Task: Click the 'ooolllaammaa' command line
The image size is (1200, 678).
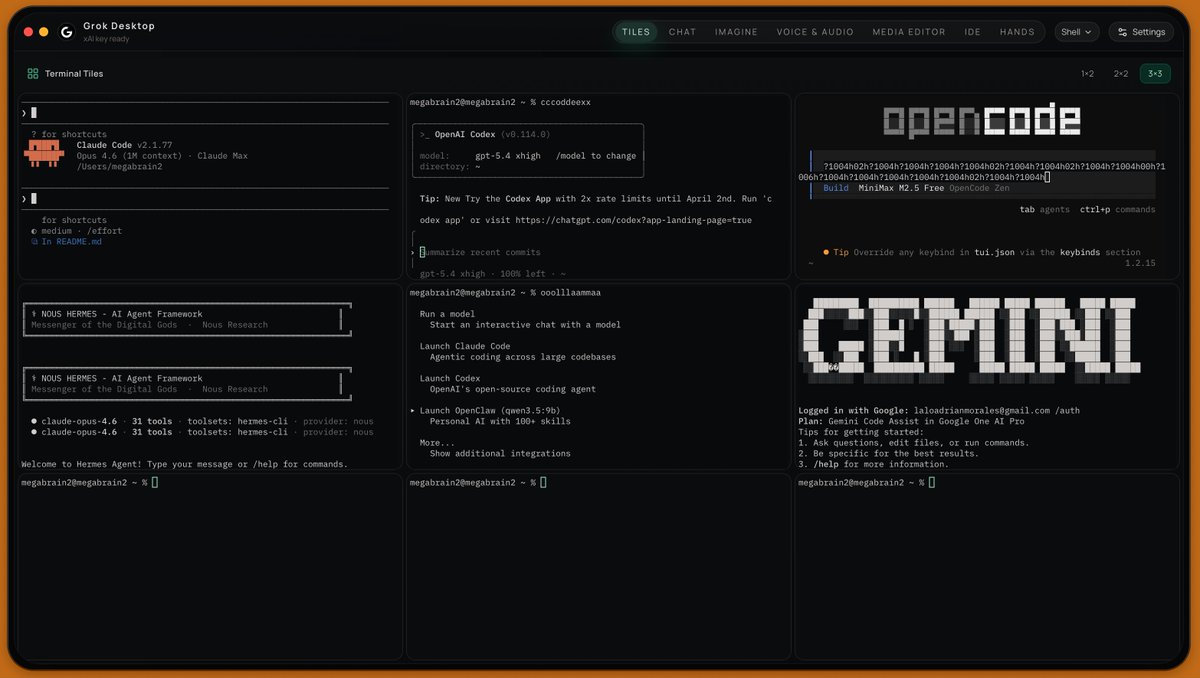Action: 505,293
